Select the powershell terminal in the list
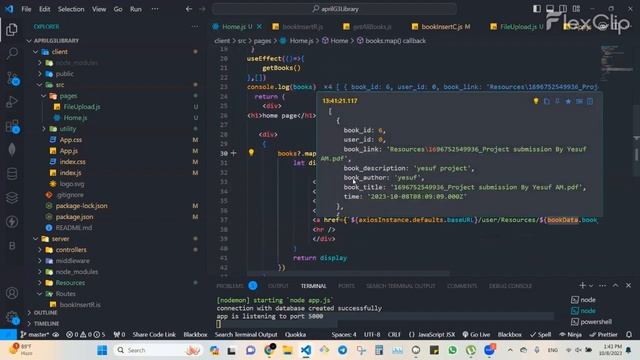The width and height of the screenshot is (640, 360). (591, 322)
